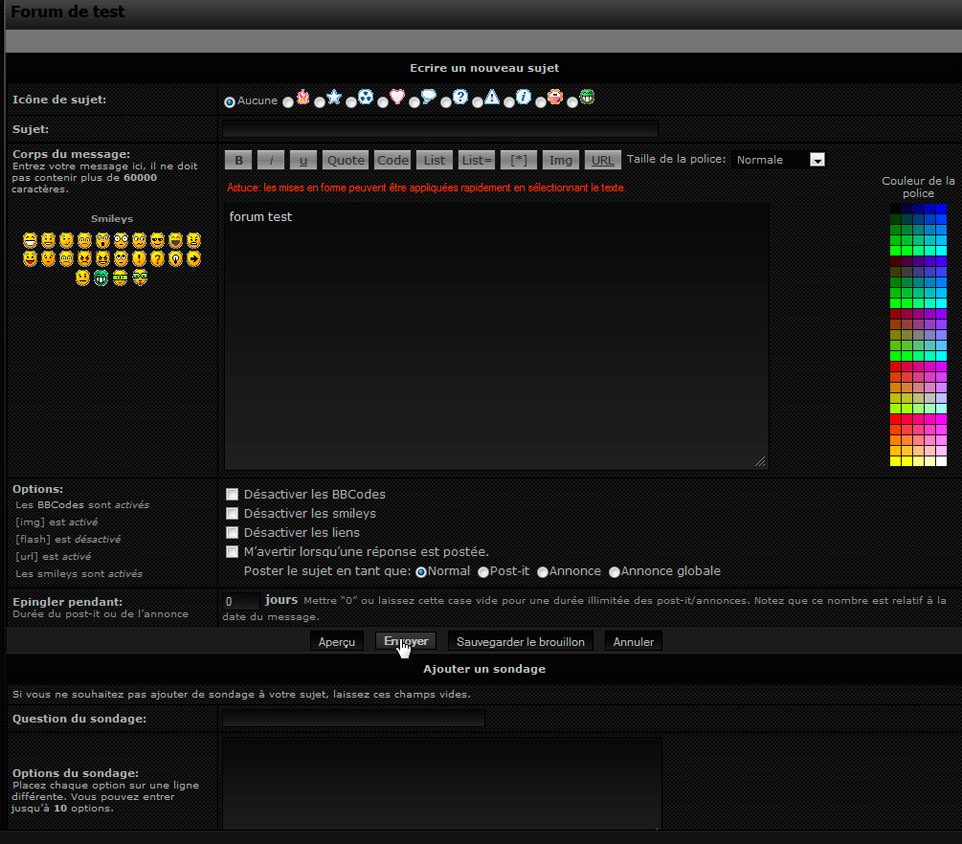The height and width of the screenshot is (844, 962).
Task: Pick the black swatch in font color palette
Action: point(895,209)
